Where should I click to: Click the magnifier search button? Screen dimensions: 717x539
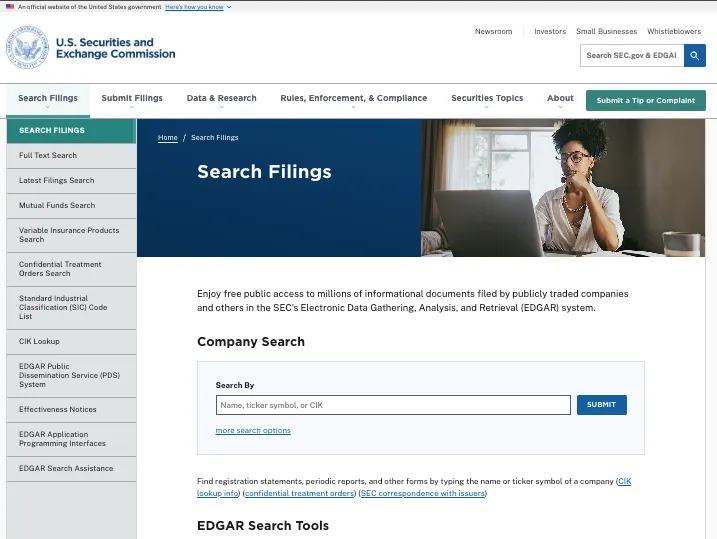695,56
